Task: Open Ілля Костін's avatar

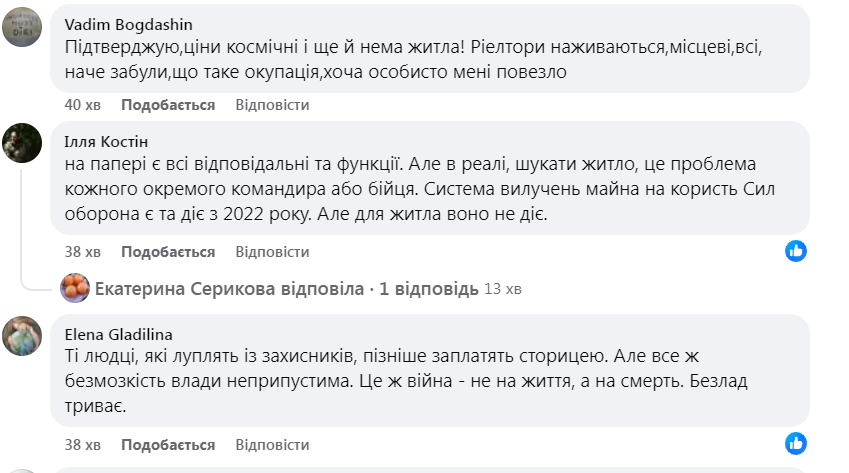Action: (22, 143)
